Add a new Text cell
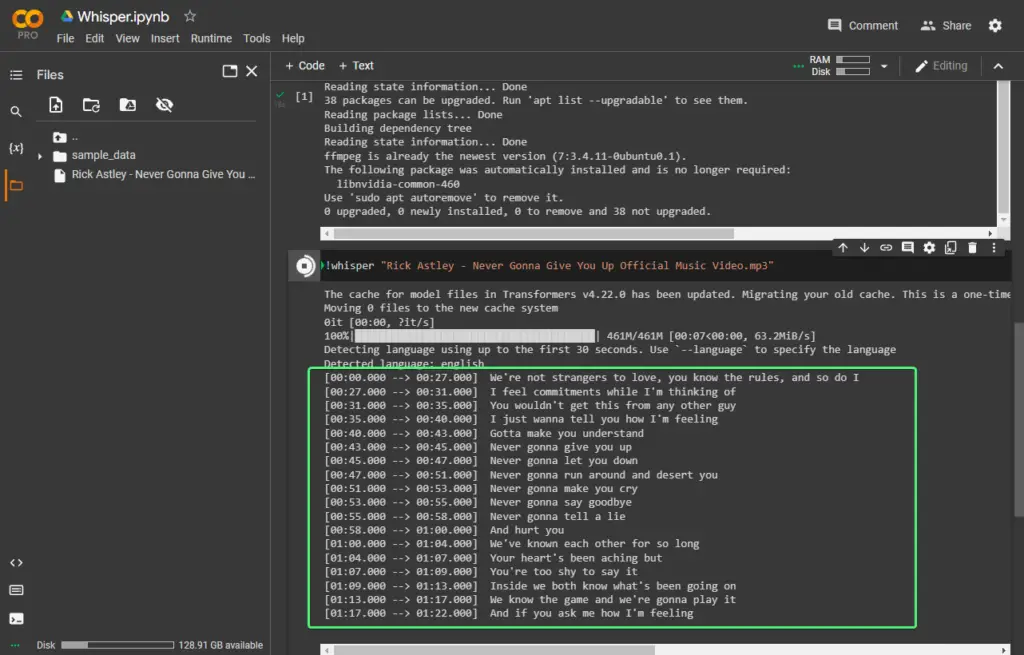 [357, 65]
